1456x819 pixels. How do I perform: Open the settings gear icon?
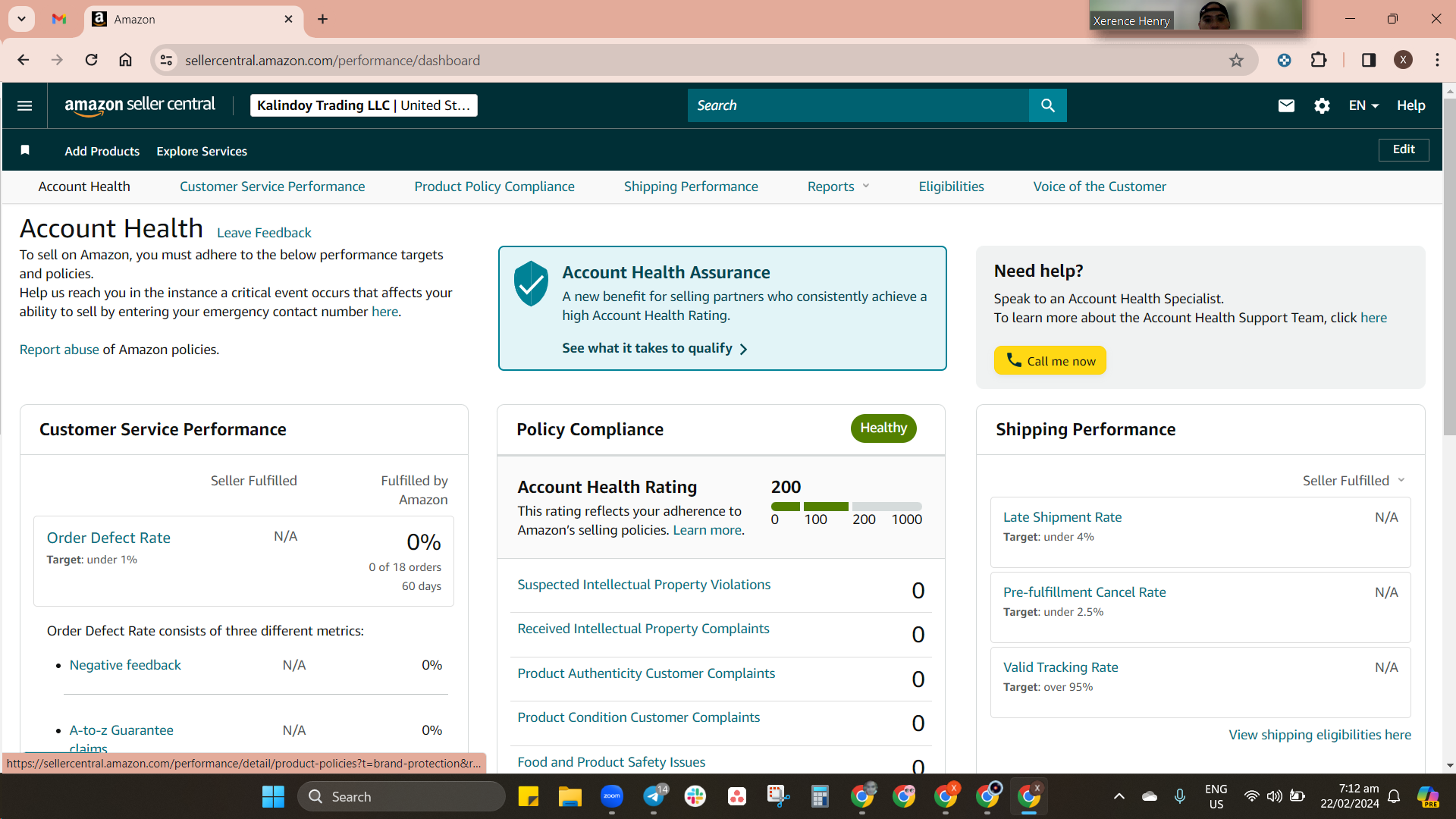pos(1322,105)
